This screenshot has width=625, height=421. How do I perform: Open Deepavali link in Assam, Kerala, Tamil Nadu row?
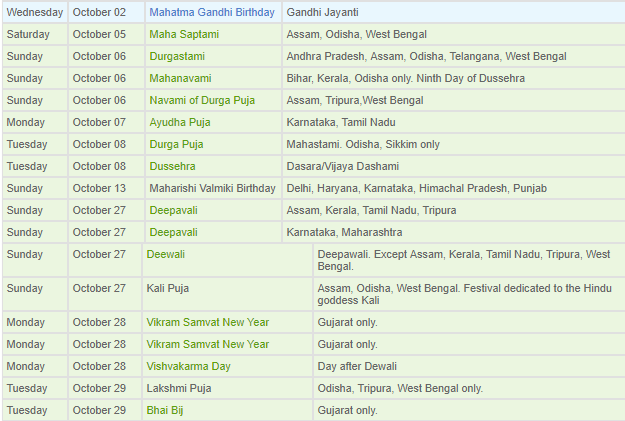click(173, 210)
